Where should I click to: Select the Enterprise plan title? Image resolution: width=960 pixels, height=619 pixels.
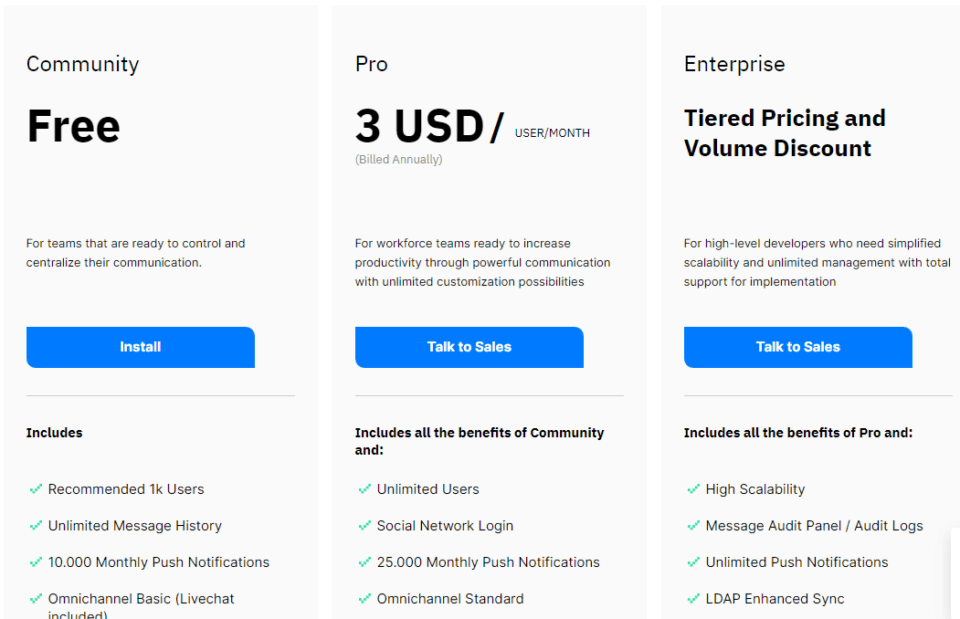tap(734, 64)
